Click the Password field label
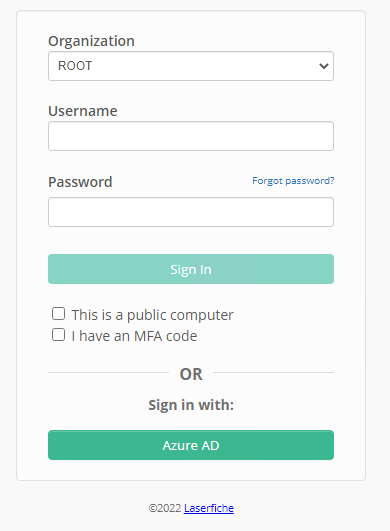Screen dimensions: 390x531 80,182
